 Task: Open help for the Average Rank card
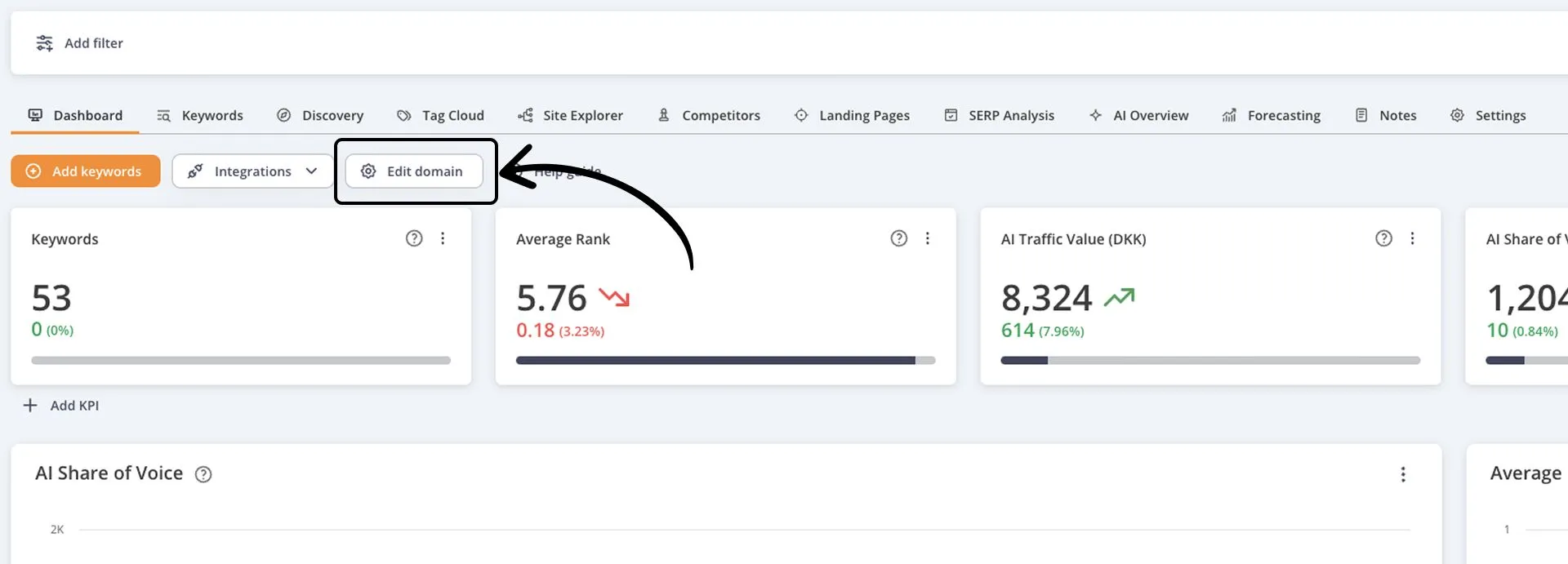[x=898, y=238]
